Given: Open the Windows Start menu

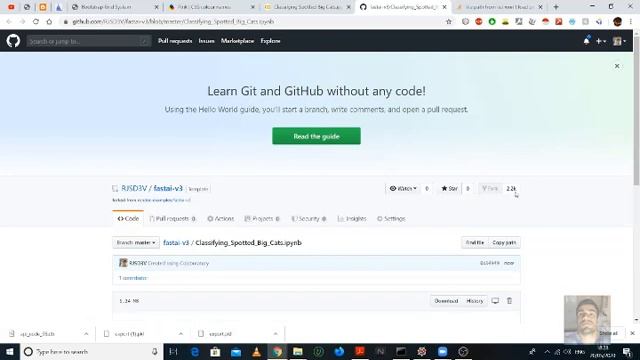Looking at the screenshot, I should pos(9,351).
